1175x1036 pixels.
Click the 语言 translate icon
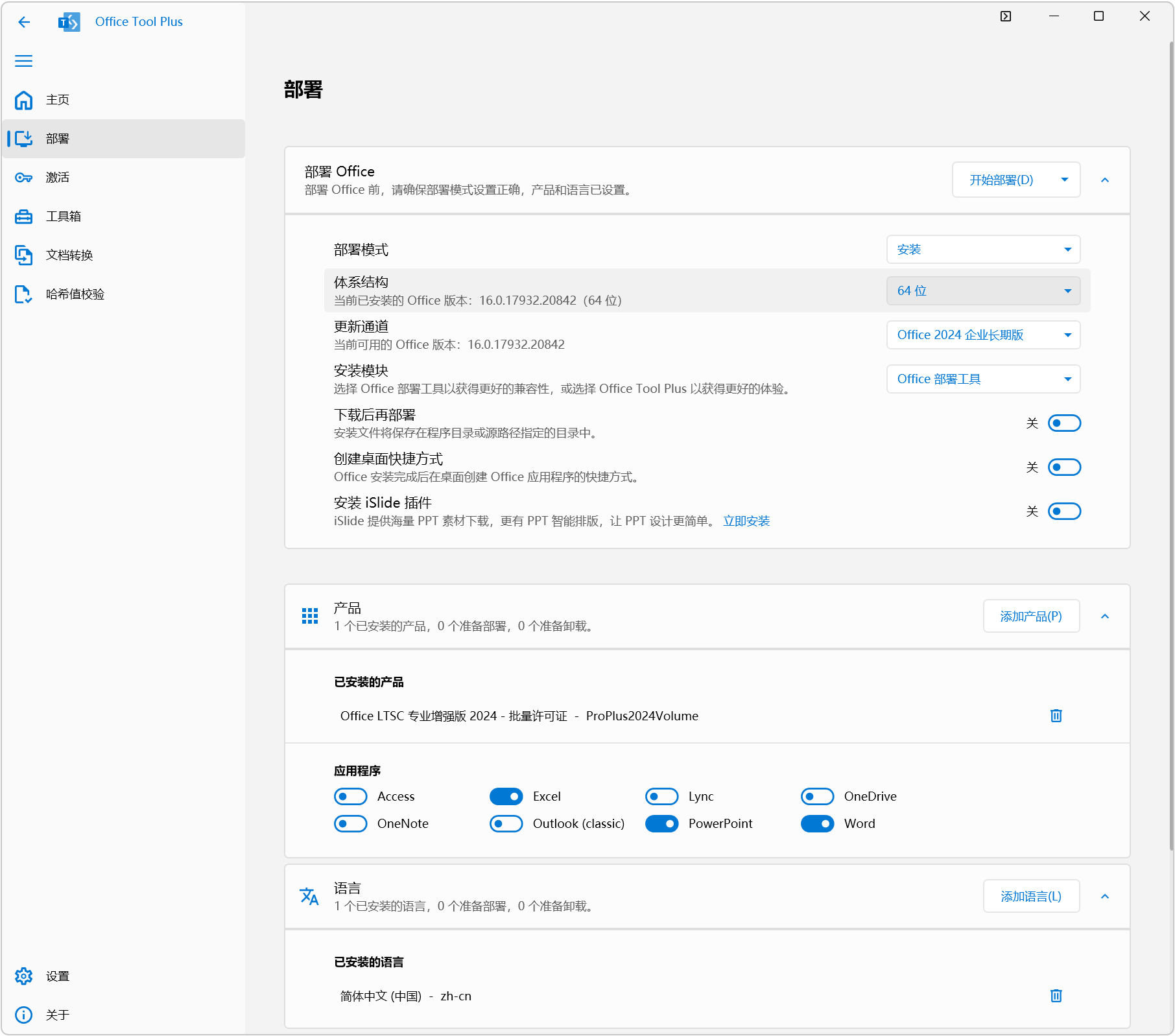[309, 897]
